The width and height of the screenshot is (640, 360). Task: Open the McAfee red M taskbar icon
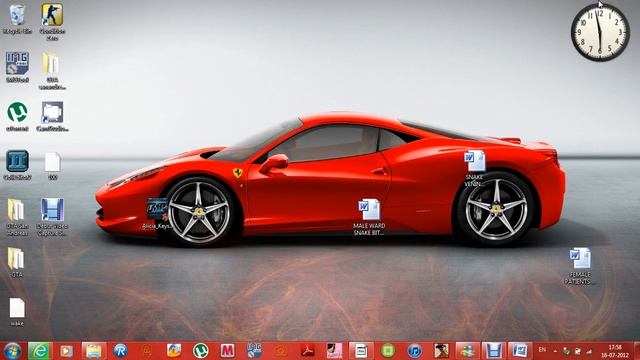(227, 351)
